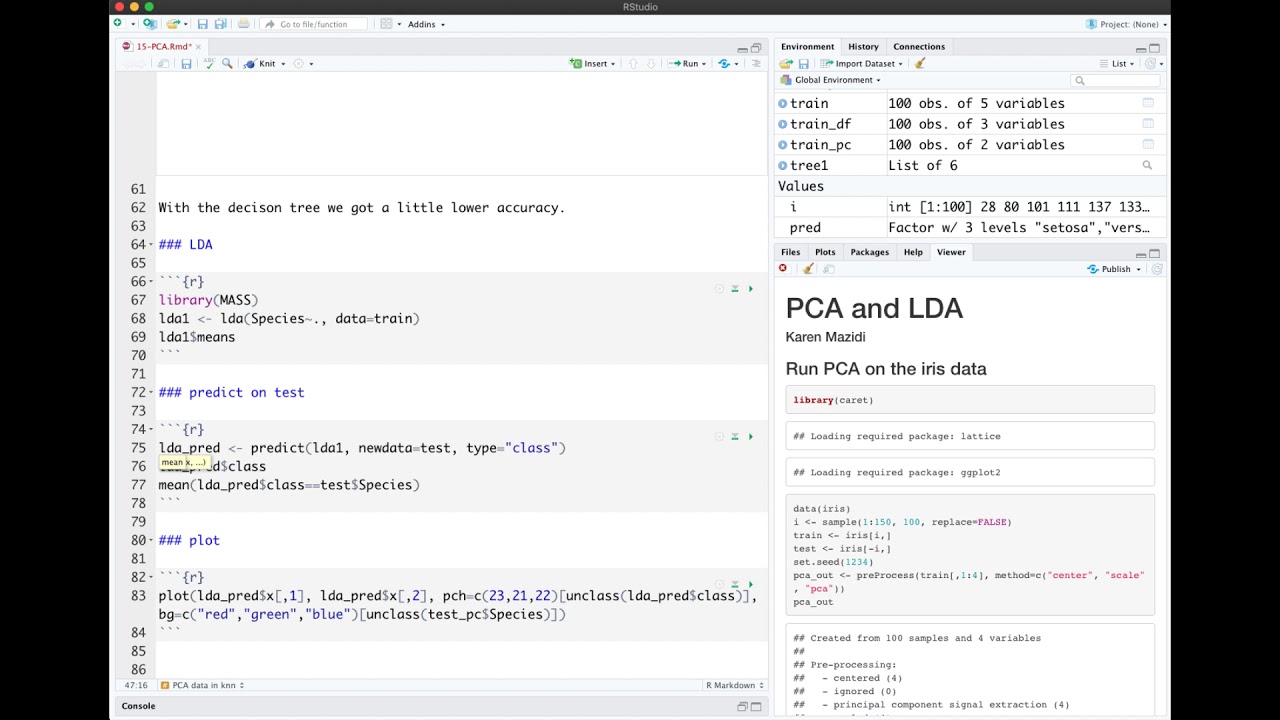1280x720 pixels.
Task: Click Publish in the Viewer pane
Action: 1109,269
